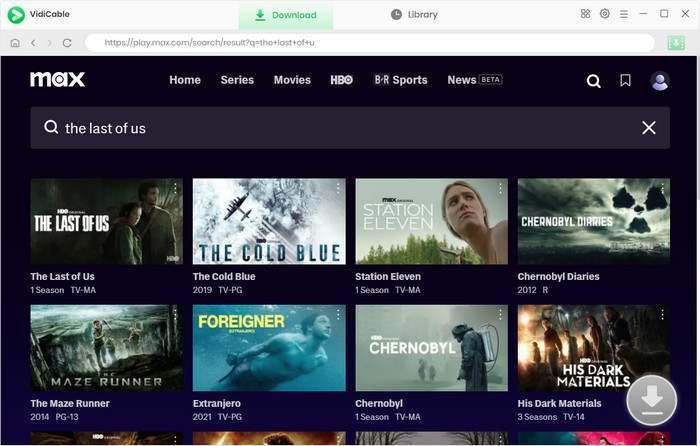Reload the page with refresh icon

(67, 43)
